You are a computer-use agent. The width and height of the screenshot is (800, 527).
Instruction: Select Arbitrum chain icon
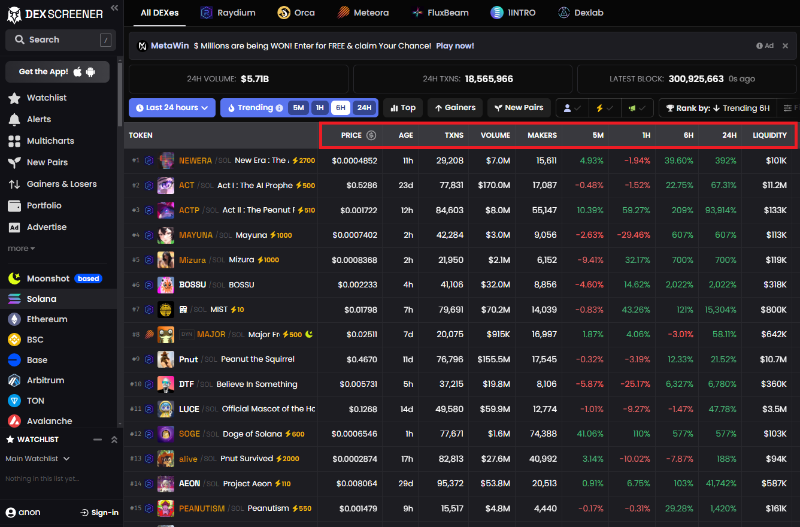14,381
